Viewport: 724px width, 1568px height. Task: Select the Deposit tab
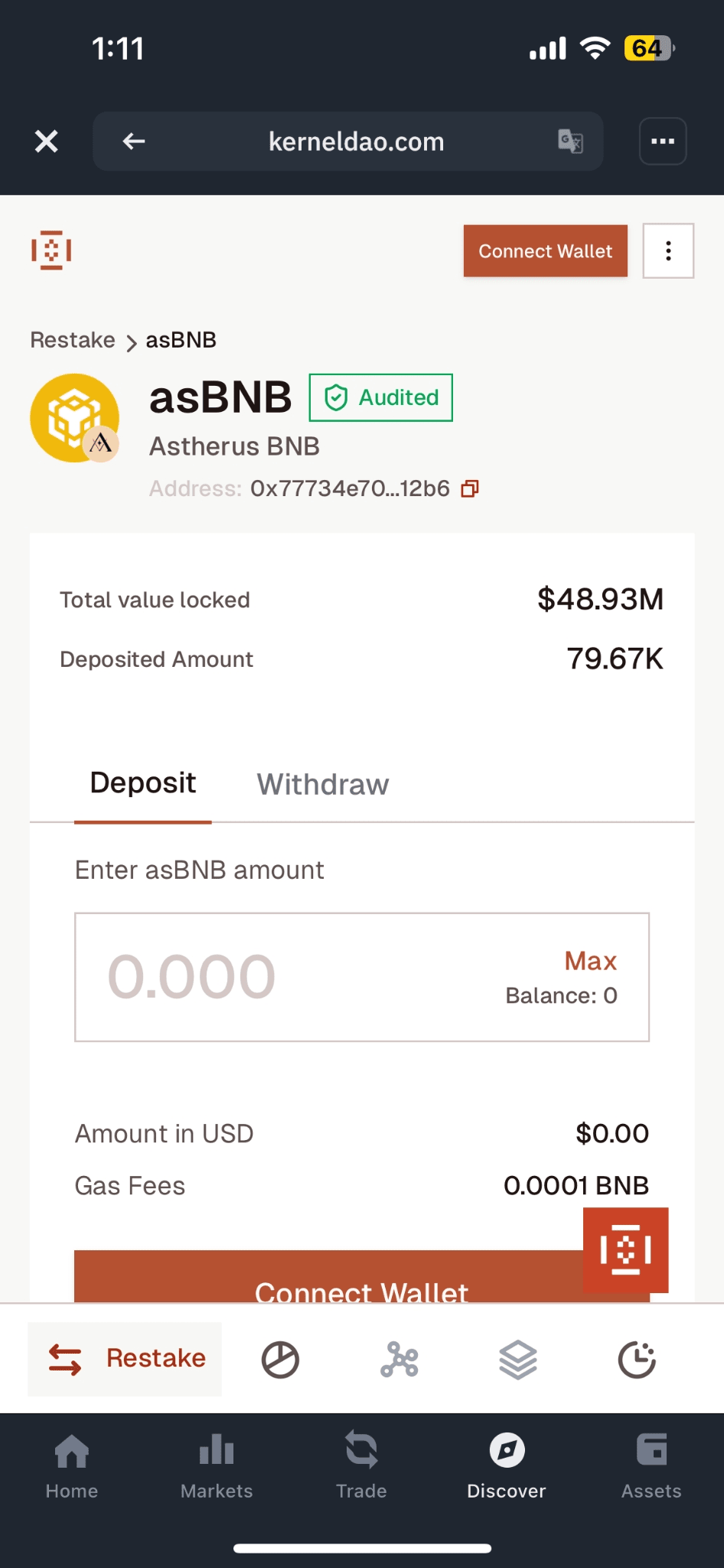[143, 783]
